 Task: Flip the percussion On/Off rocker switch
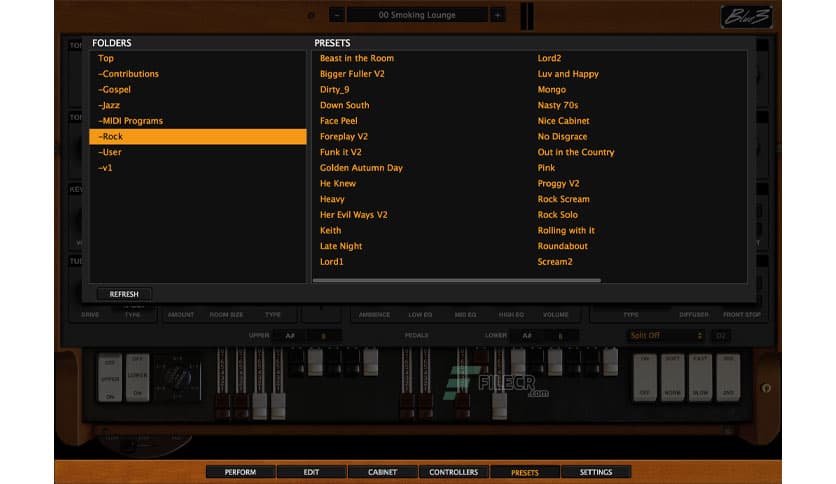coord(645,376)
